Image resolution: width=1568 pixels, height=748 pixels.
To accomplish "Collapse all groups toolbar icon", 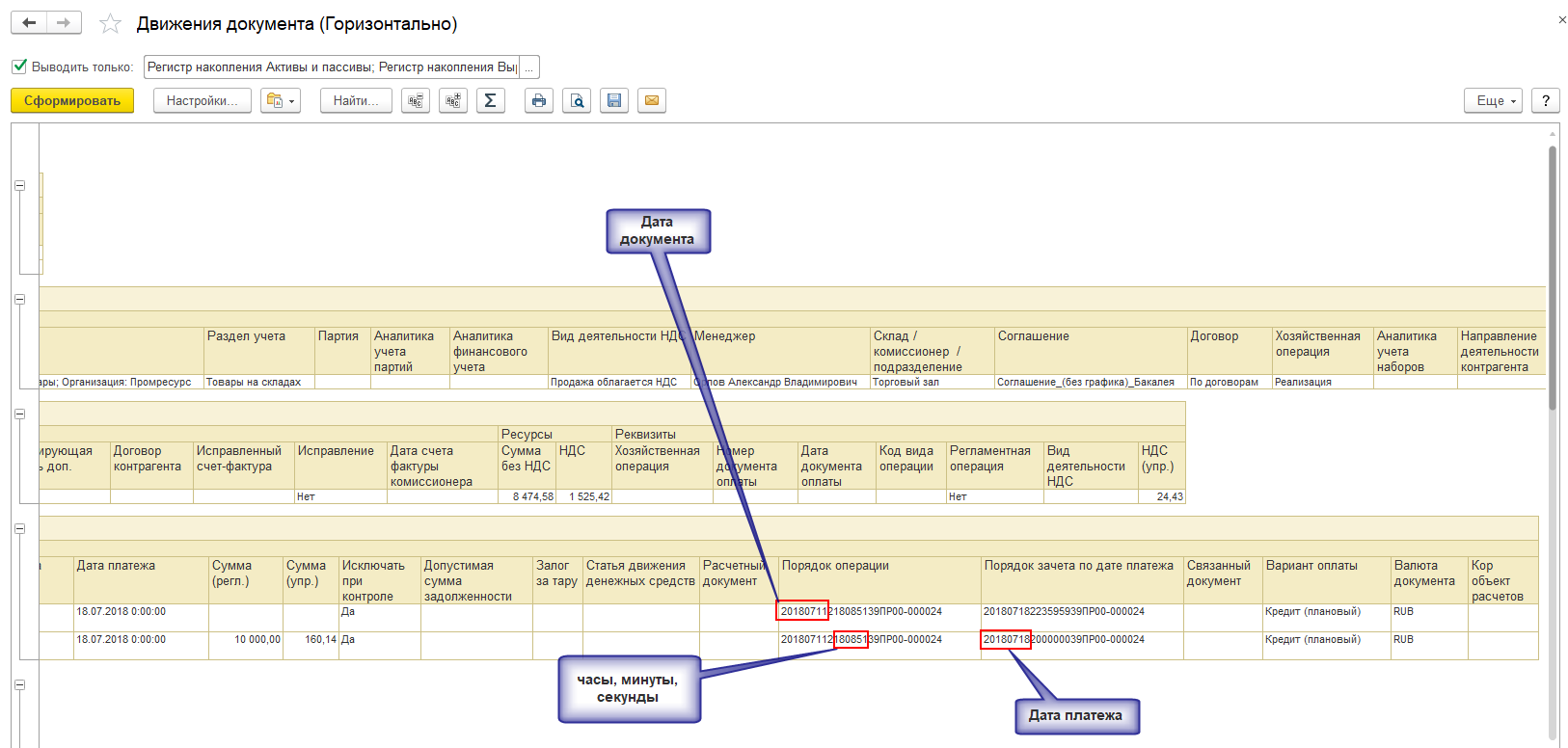I will 416,100.
